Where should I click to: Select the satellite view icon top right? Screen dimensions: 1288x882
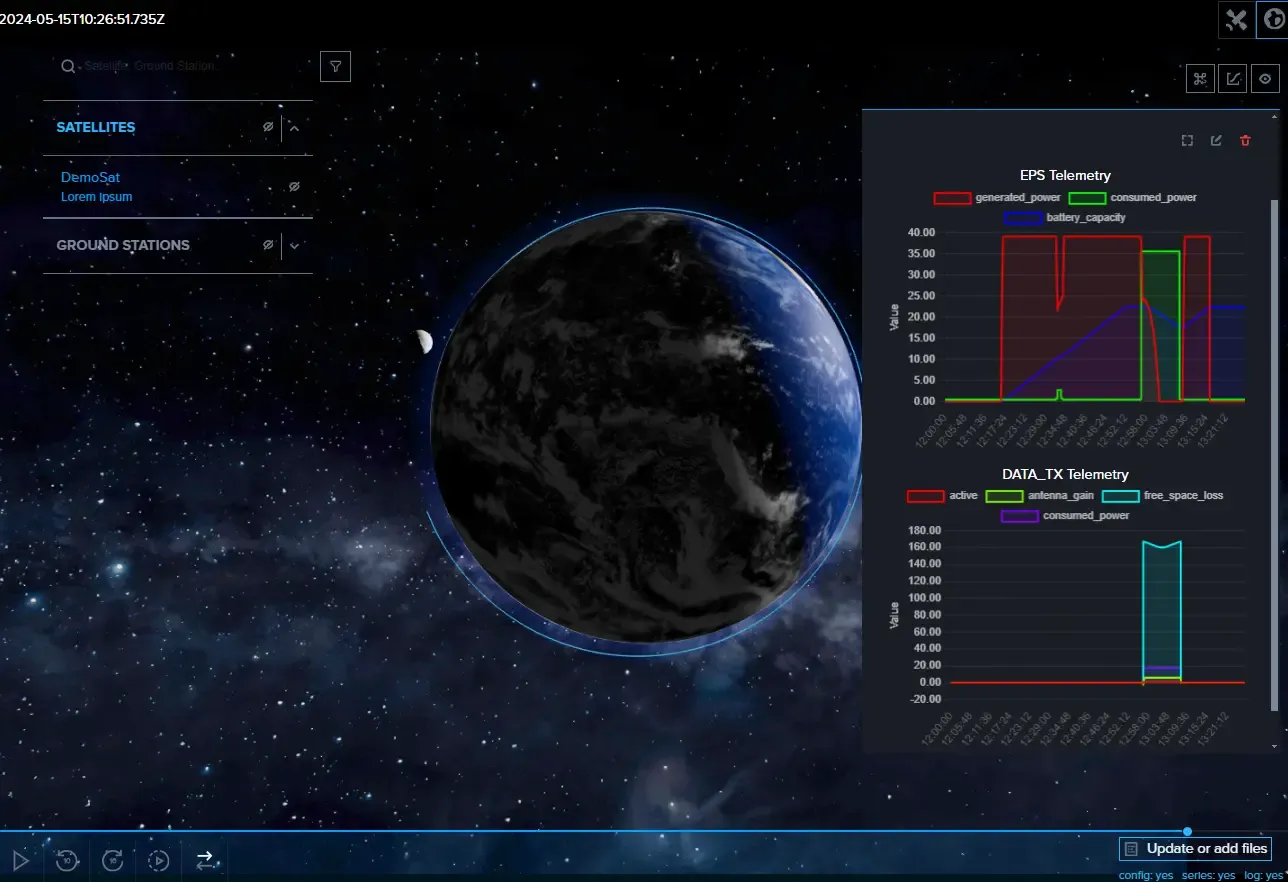point(1235,19)
